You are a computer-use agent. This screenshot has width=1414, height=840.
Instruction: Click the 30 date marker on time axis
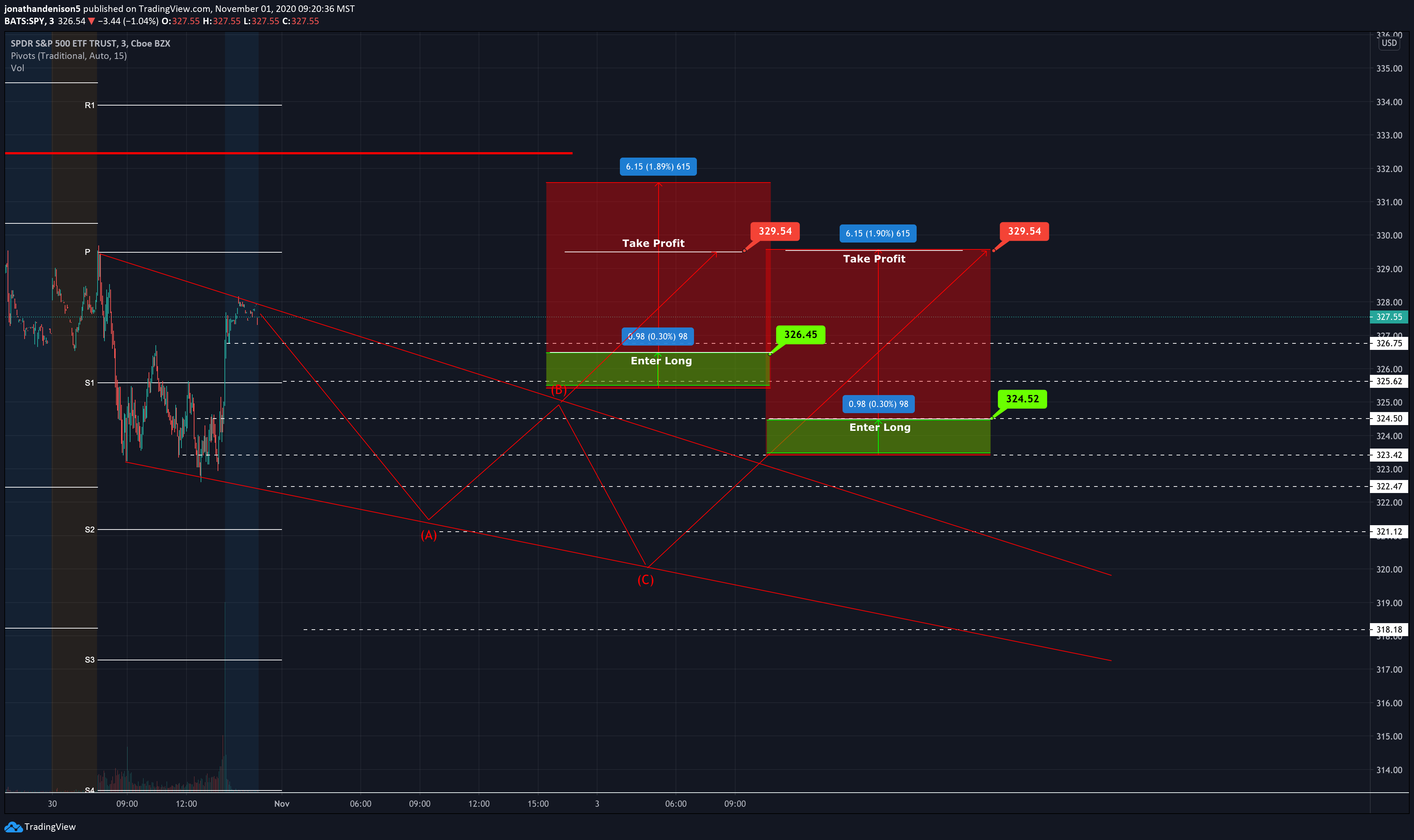52,804
